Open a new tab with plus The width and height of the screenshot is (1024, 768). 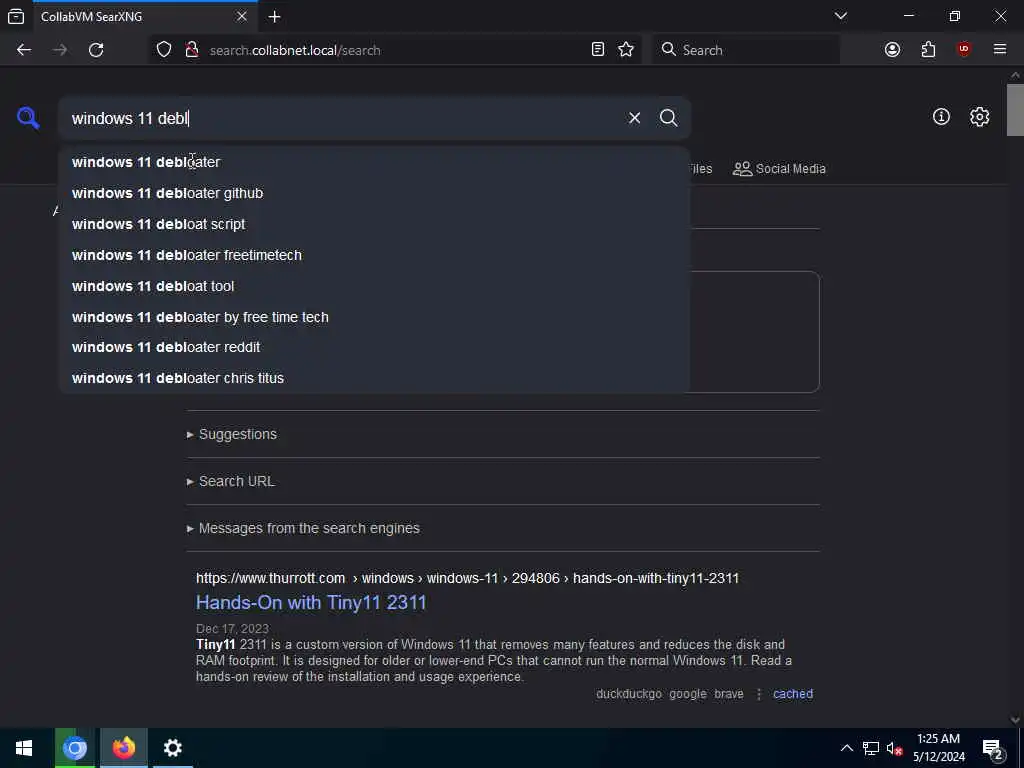pyautogui.click(x=274, y=17)
